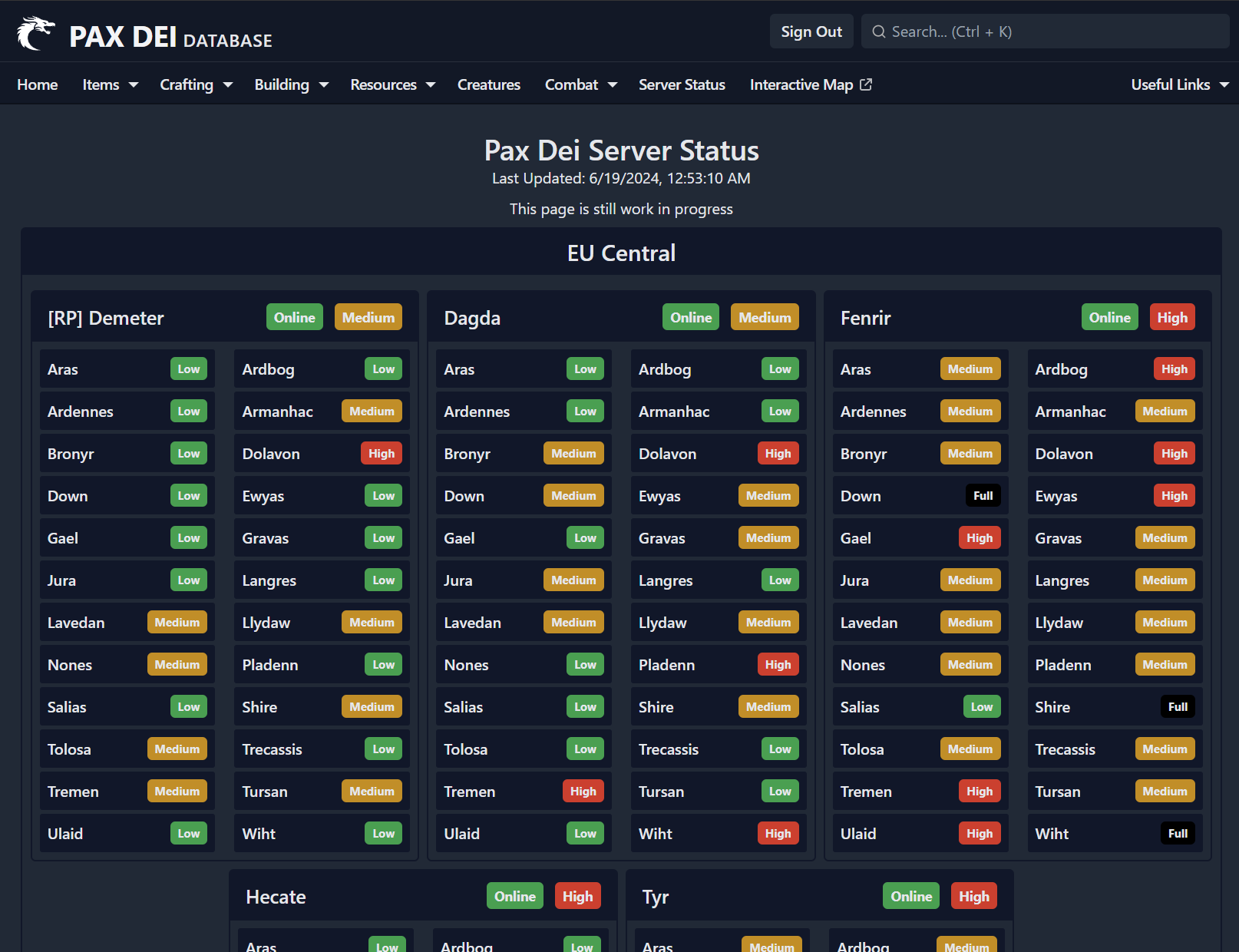Expand the Crafting dropdown menu

pos(196,84)
